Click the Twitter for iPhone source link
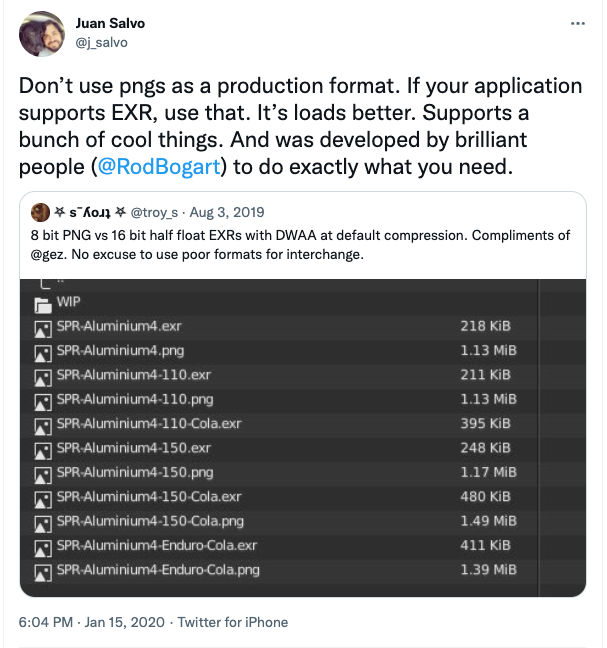The width and height of the screenshot is (607, 648). 233,622
